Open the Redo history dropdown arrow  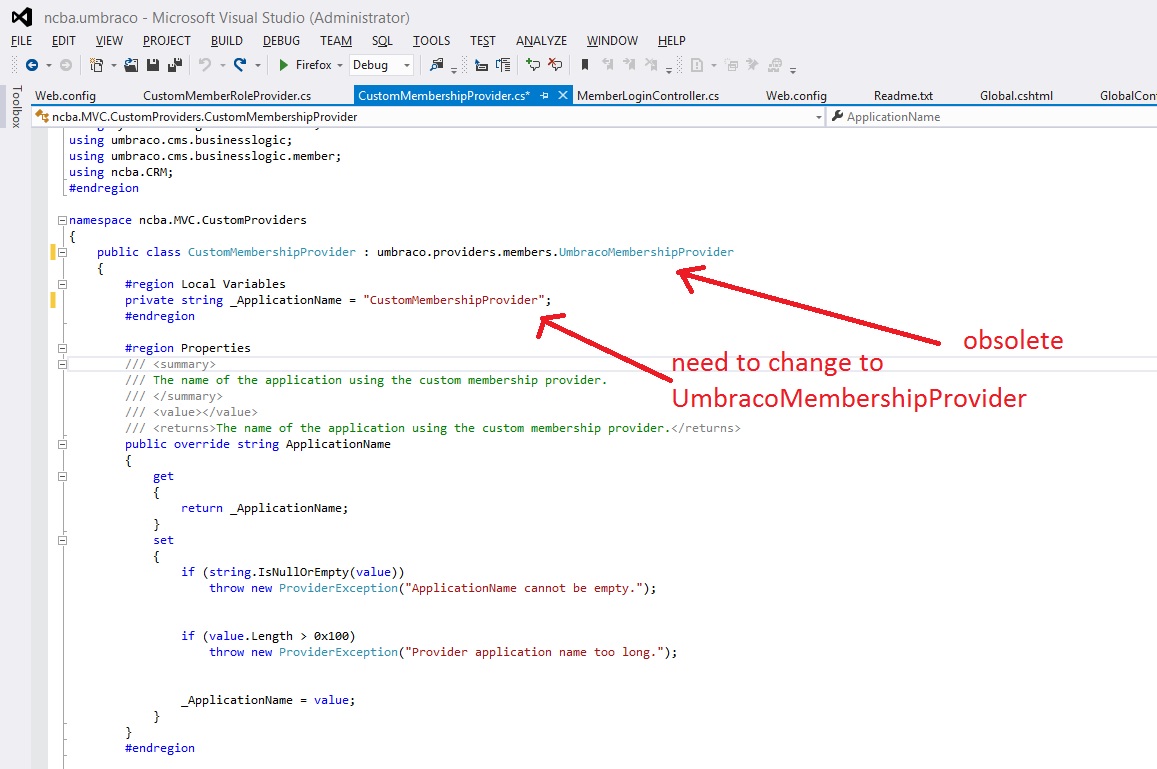click(x=258, y=66)
